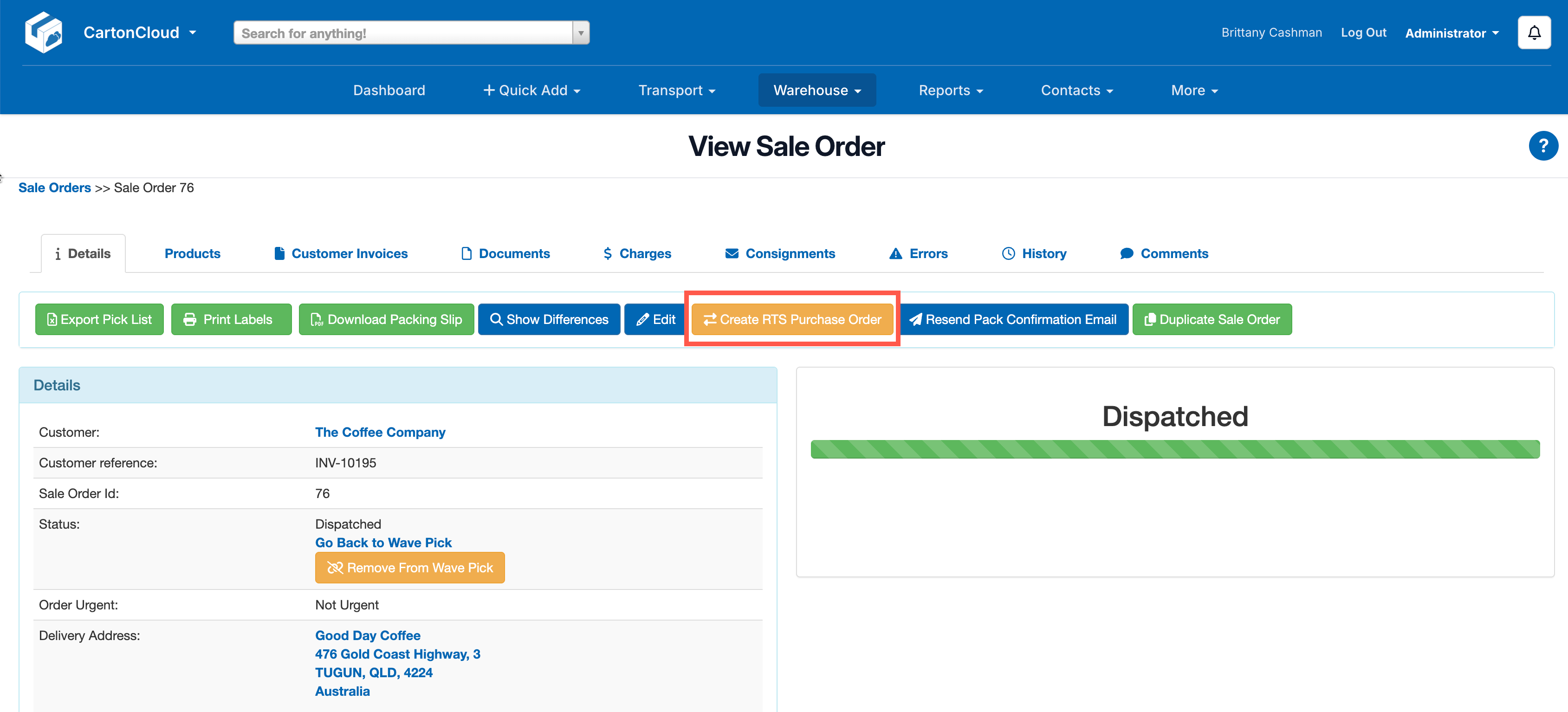Screen dimensions: 1568x712
Task: Expand the Administrator role dropdown
Action: [x=1451, y=33]
